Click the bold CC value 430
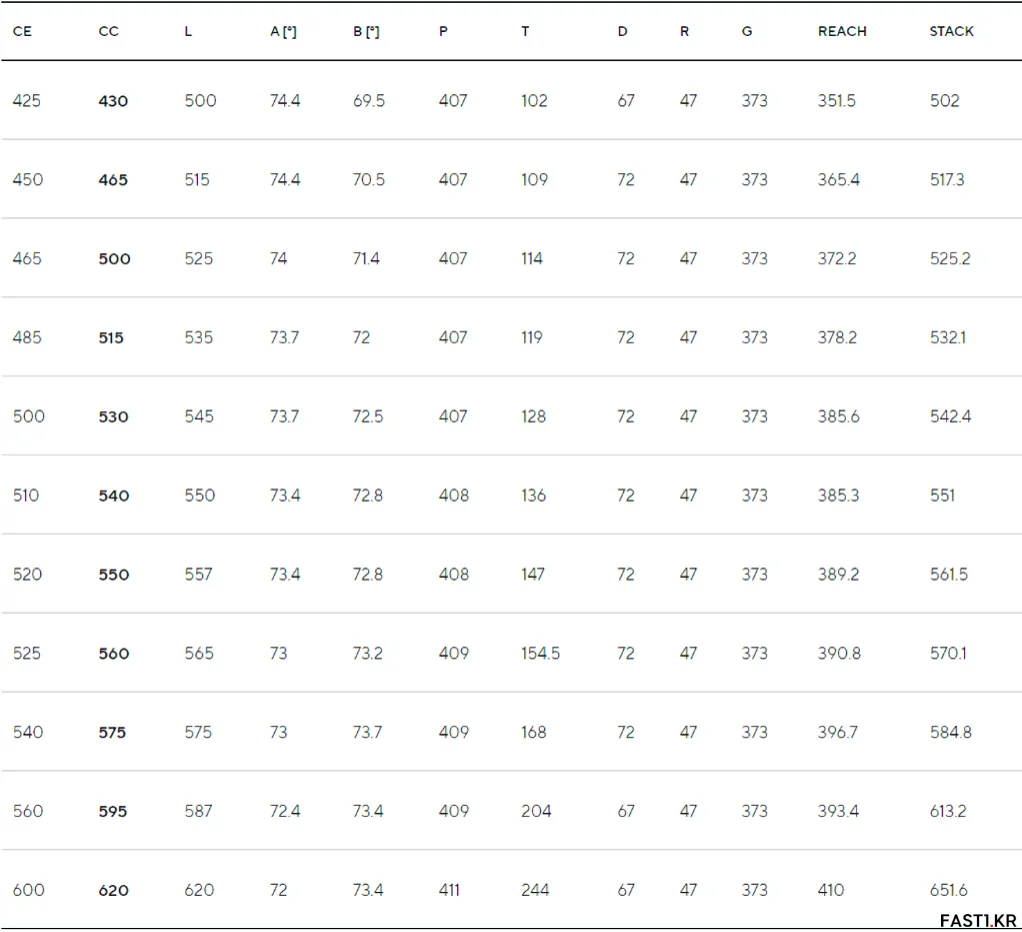 point(113,101)
